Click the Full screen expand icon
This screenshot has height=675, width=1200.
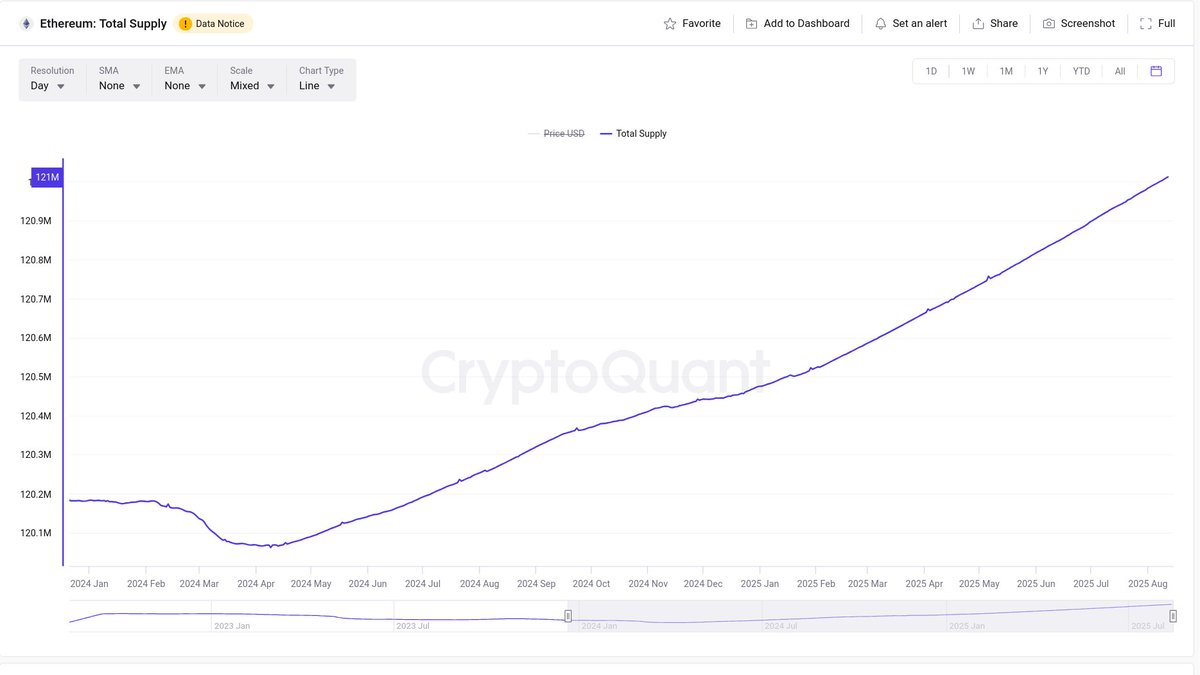tap(1146, 23)
